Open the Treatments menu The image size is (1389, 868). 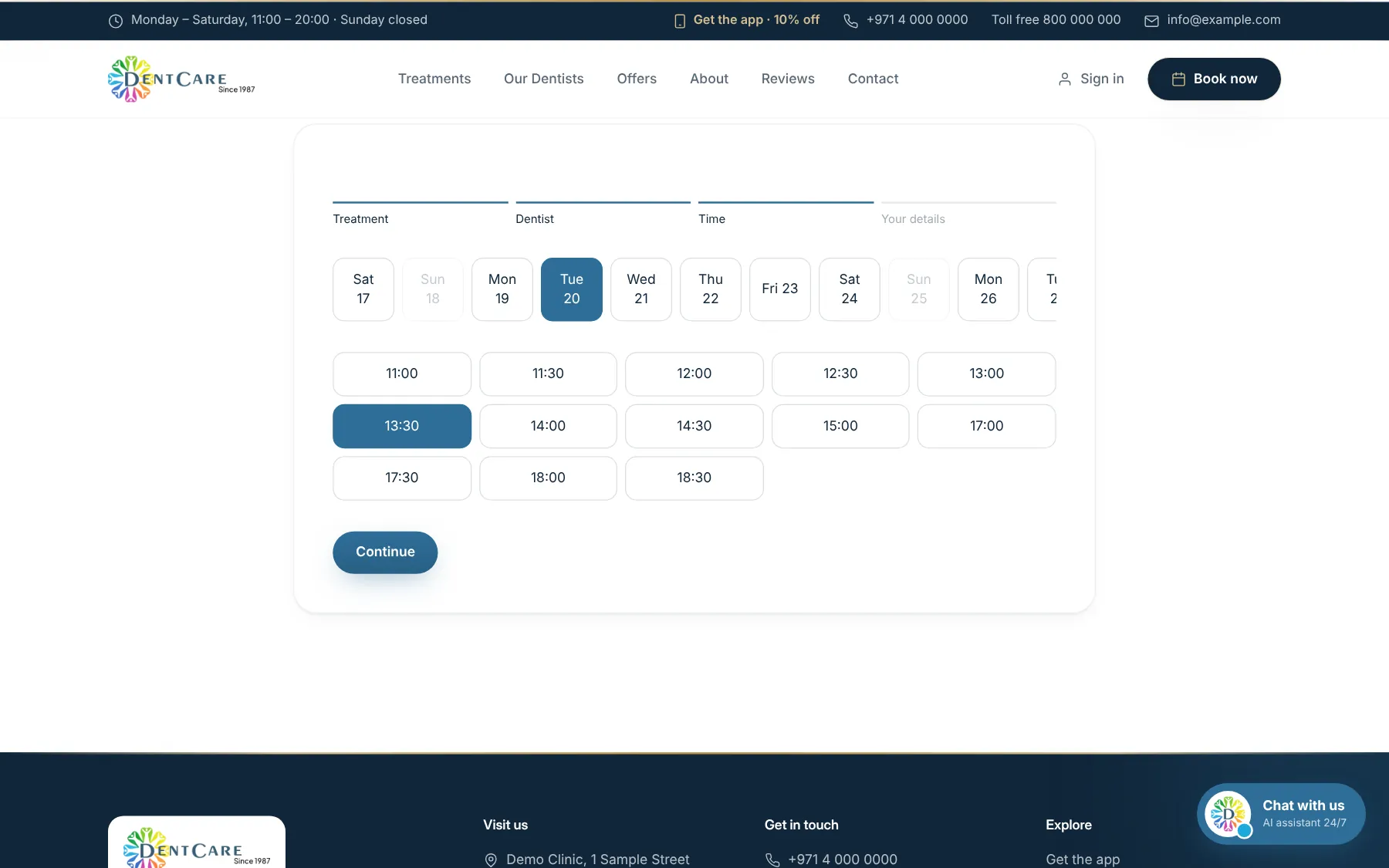pos(434,79)
